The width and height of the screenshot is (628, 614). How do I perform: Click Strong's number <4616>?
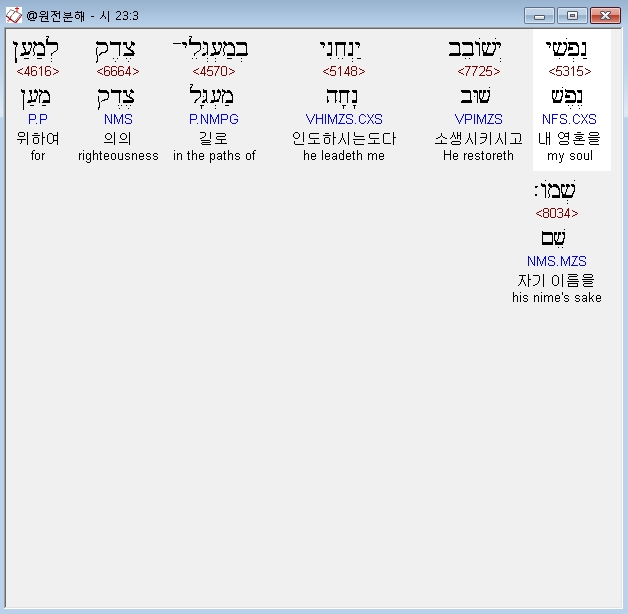[x=38, y=71]
